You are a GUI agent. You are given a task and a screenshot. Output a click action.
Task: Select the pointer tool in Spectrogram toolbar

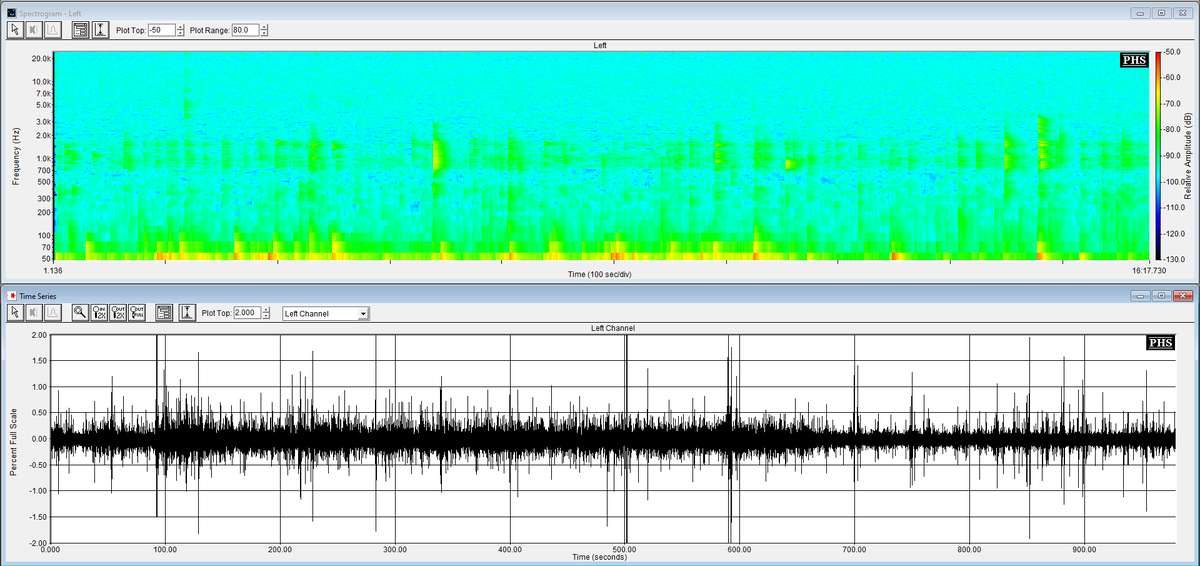coord(15,29)
